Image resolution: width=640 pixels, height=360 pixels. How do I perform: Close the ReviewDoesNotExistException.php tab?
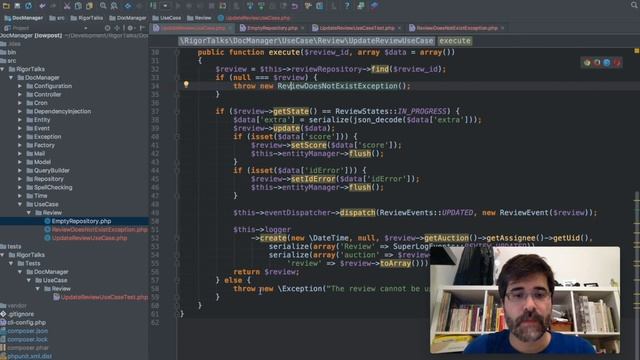(502, 28)
